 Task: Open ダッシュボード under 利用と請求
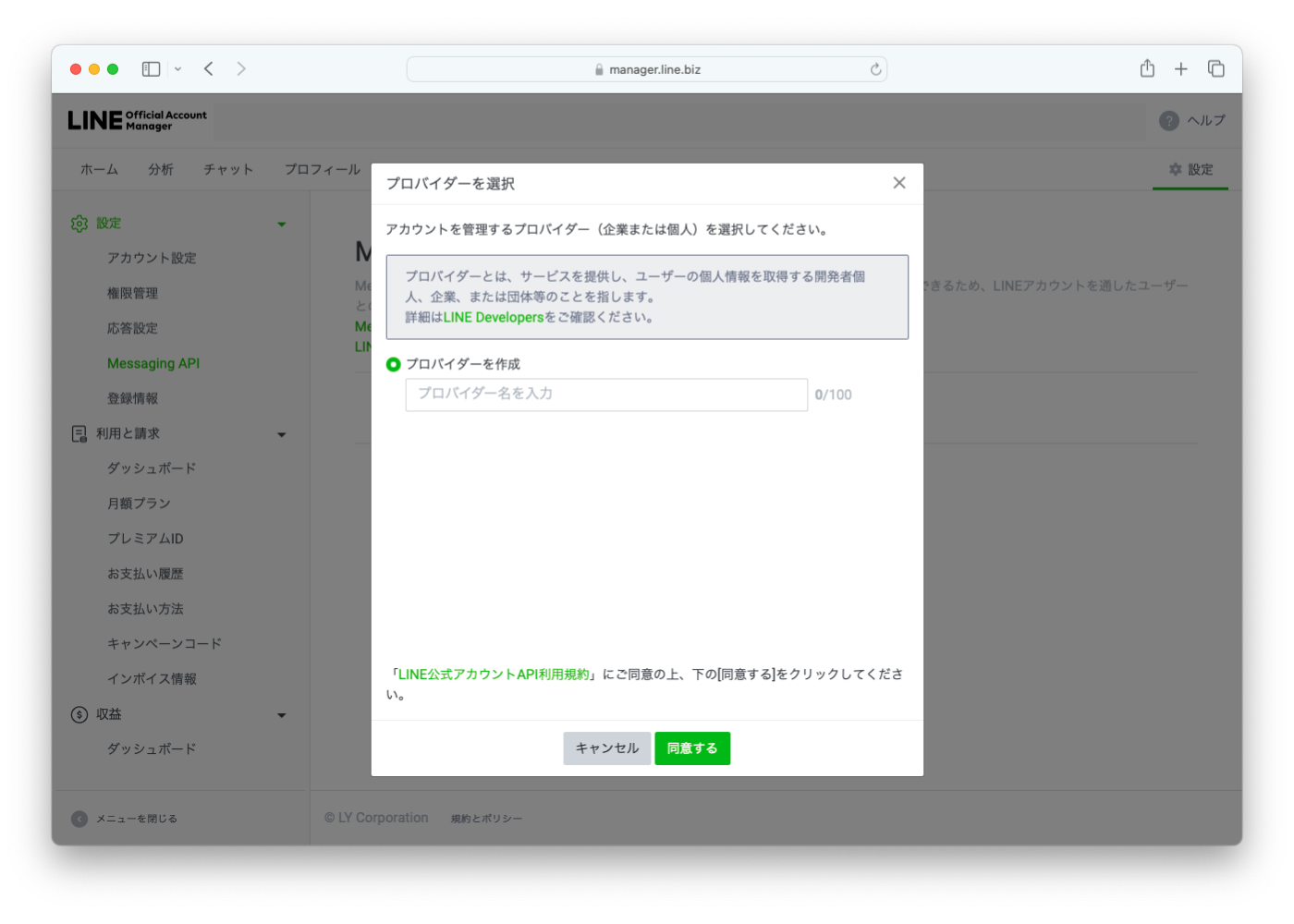[x=152, y=468]
